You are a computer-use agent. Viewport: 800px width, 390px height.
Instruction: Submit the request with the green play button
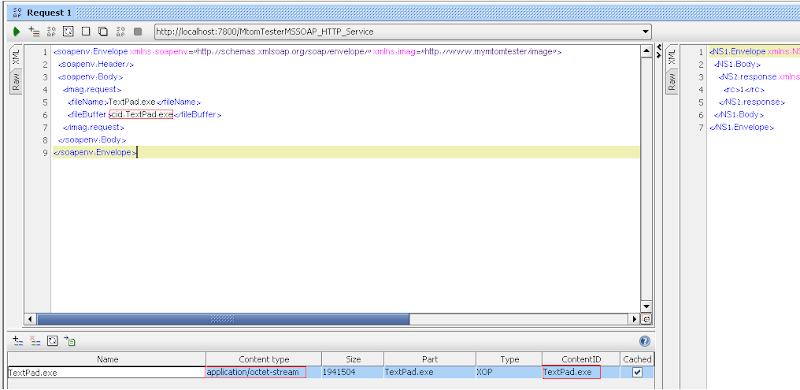coord(17,32)
